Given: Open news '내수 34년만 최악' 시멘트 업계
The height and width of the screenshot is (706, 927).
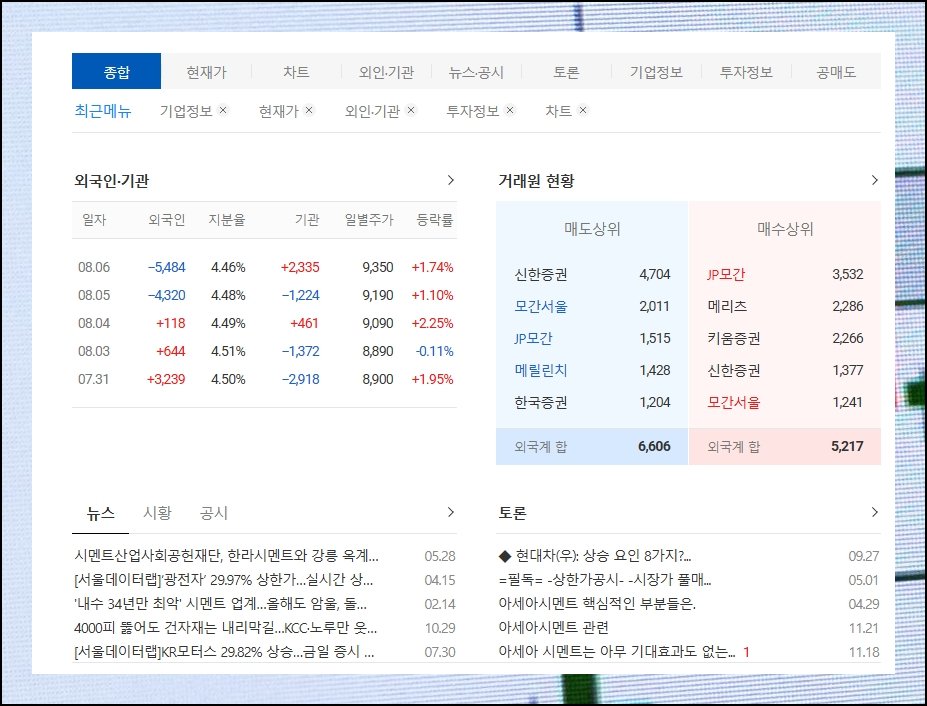Looking at the screenshot, I should pos(221,604).
